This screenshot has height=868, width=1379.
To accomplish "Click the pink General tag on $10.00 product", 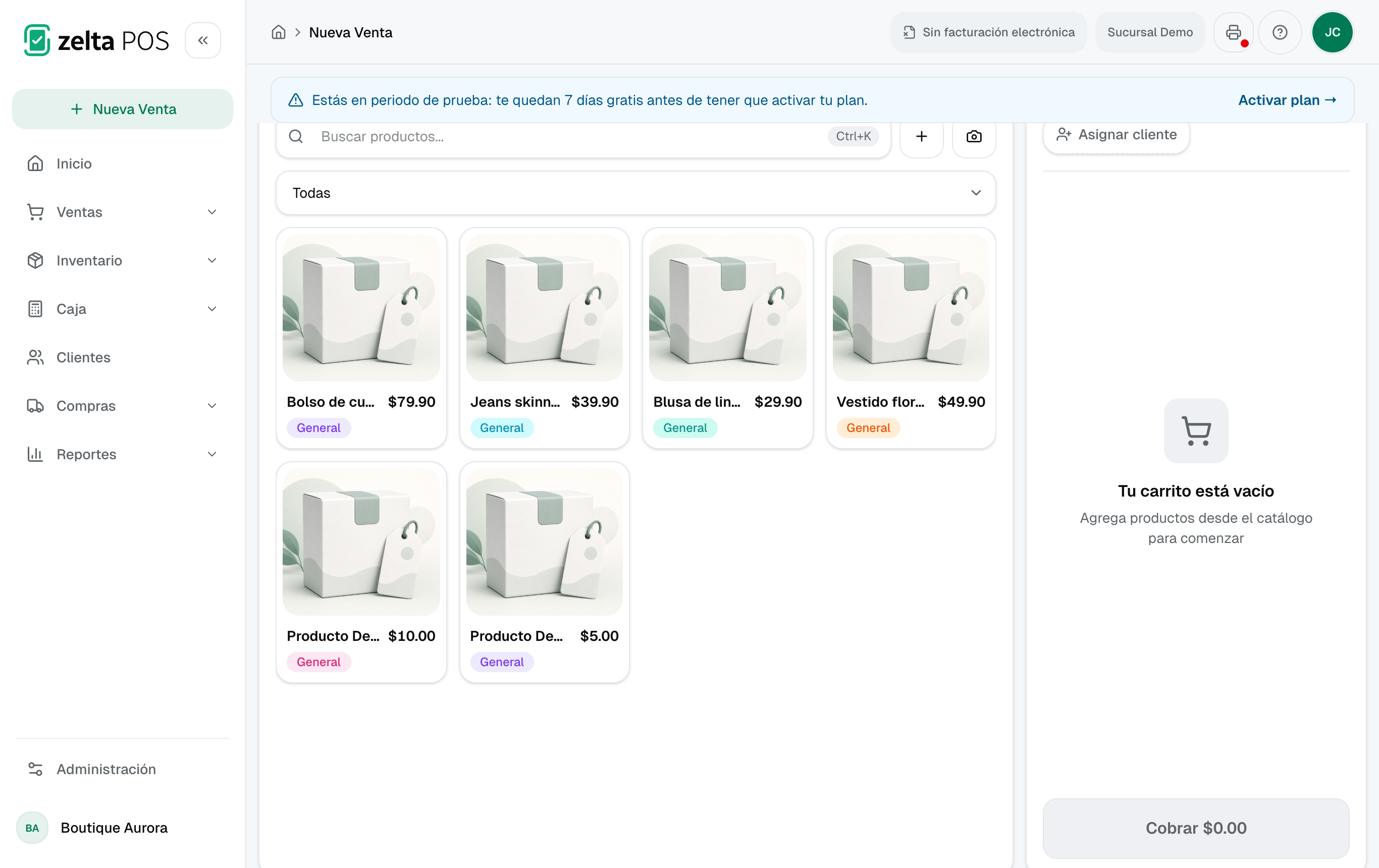I will [319, 662].
